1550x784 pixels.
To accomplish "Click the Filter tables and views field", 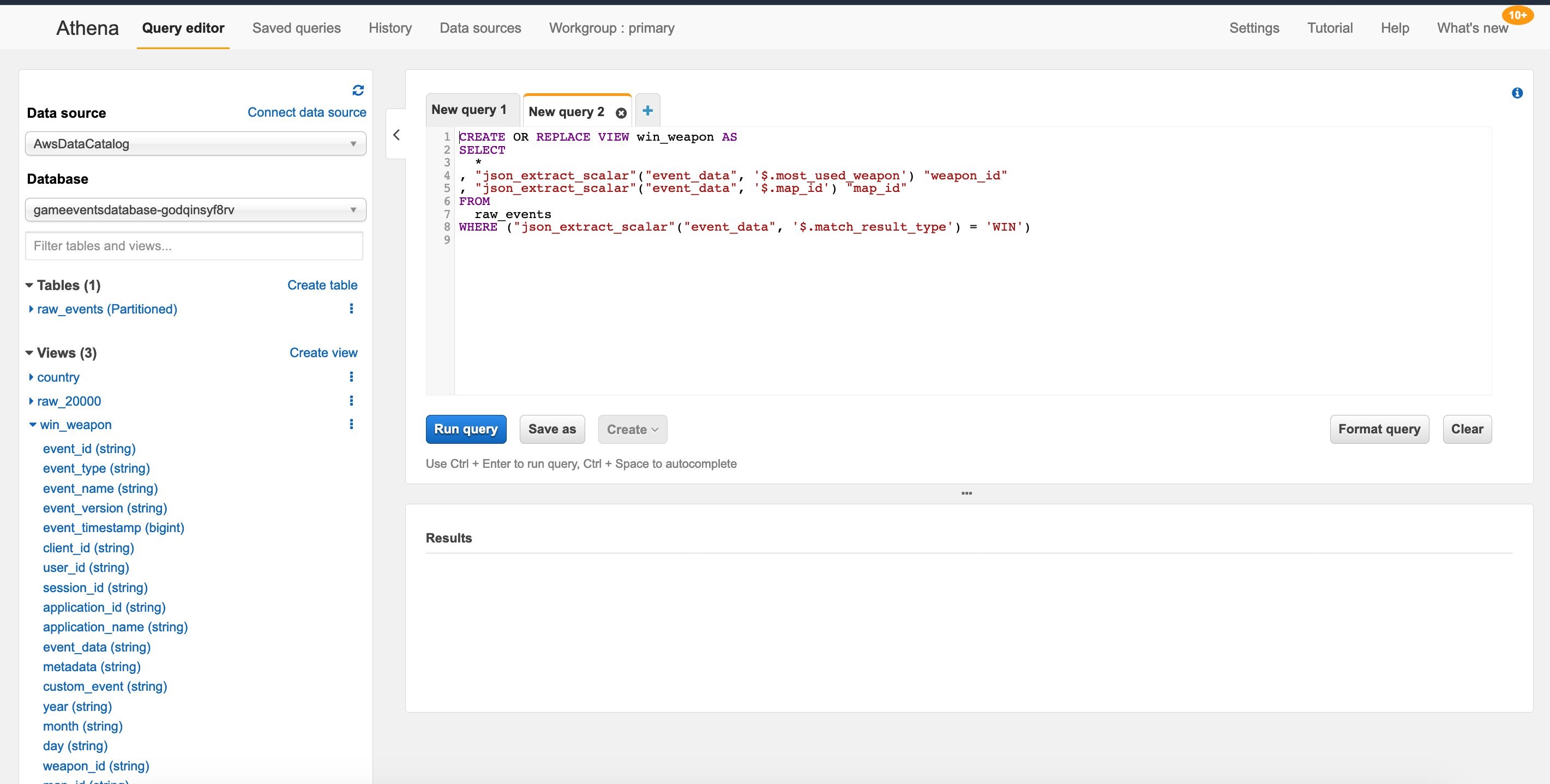I will tap(194, 245).
